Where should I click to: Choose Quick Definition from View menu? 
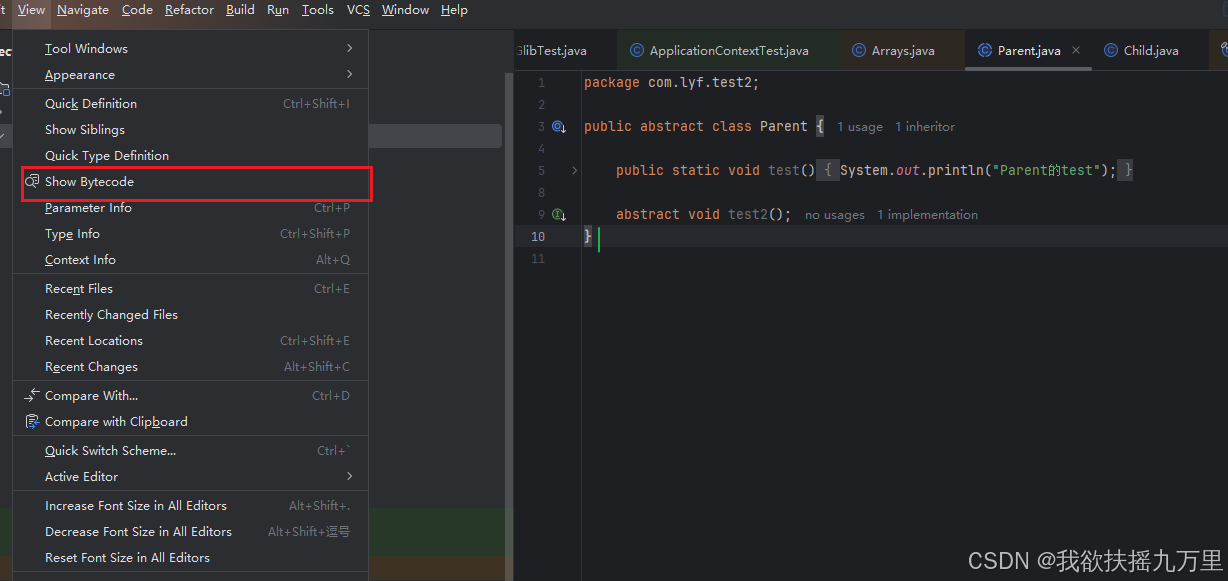click(x=190, y=103)
